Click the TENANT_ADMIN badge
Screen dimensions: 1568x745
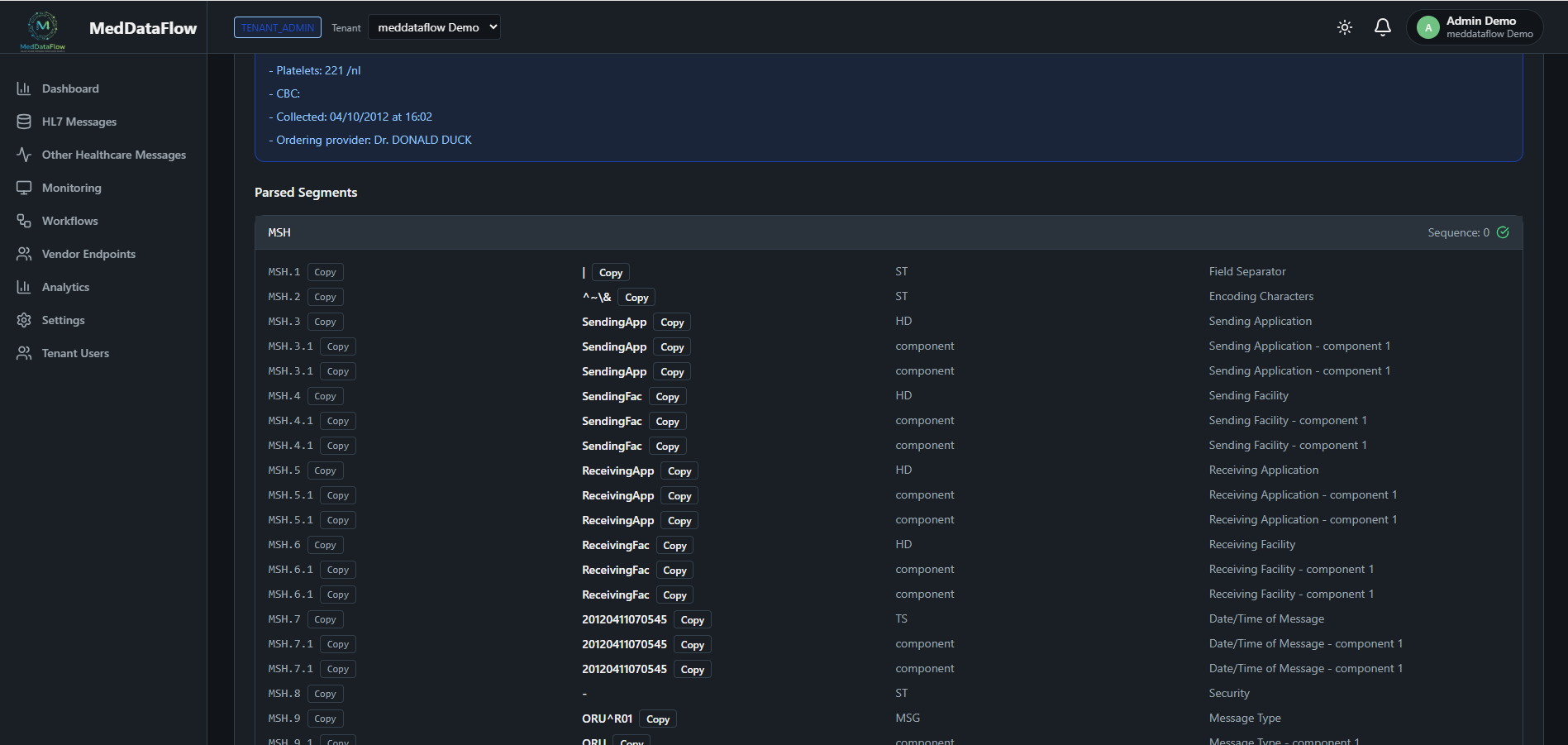click(277, 26)
